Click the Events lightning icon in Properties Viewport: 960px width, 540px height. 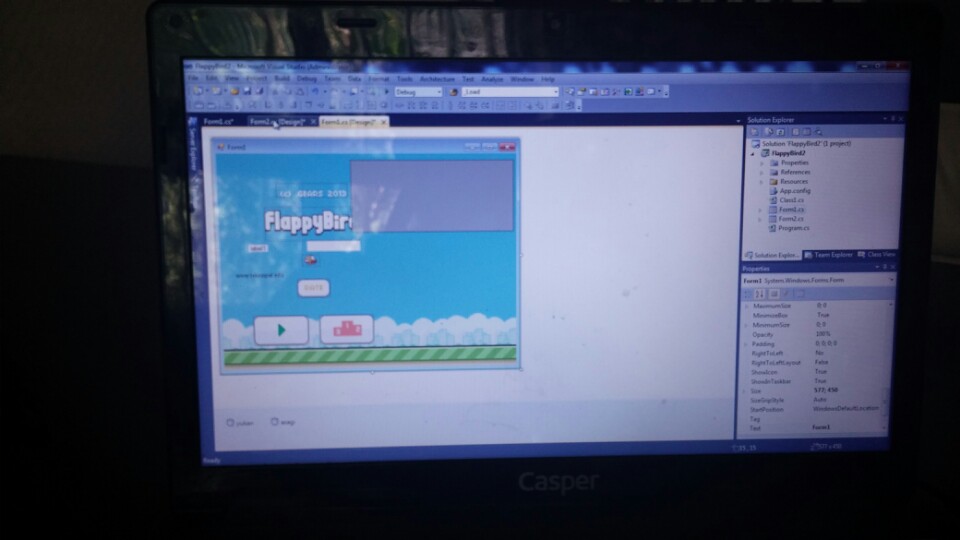coord(787,294)
